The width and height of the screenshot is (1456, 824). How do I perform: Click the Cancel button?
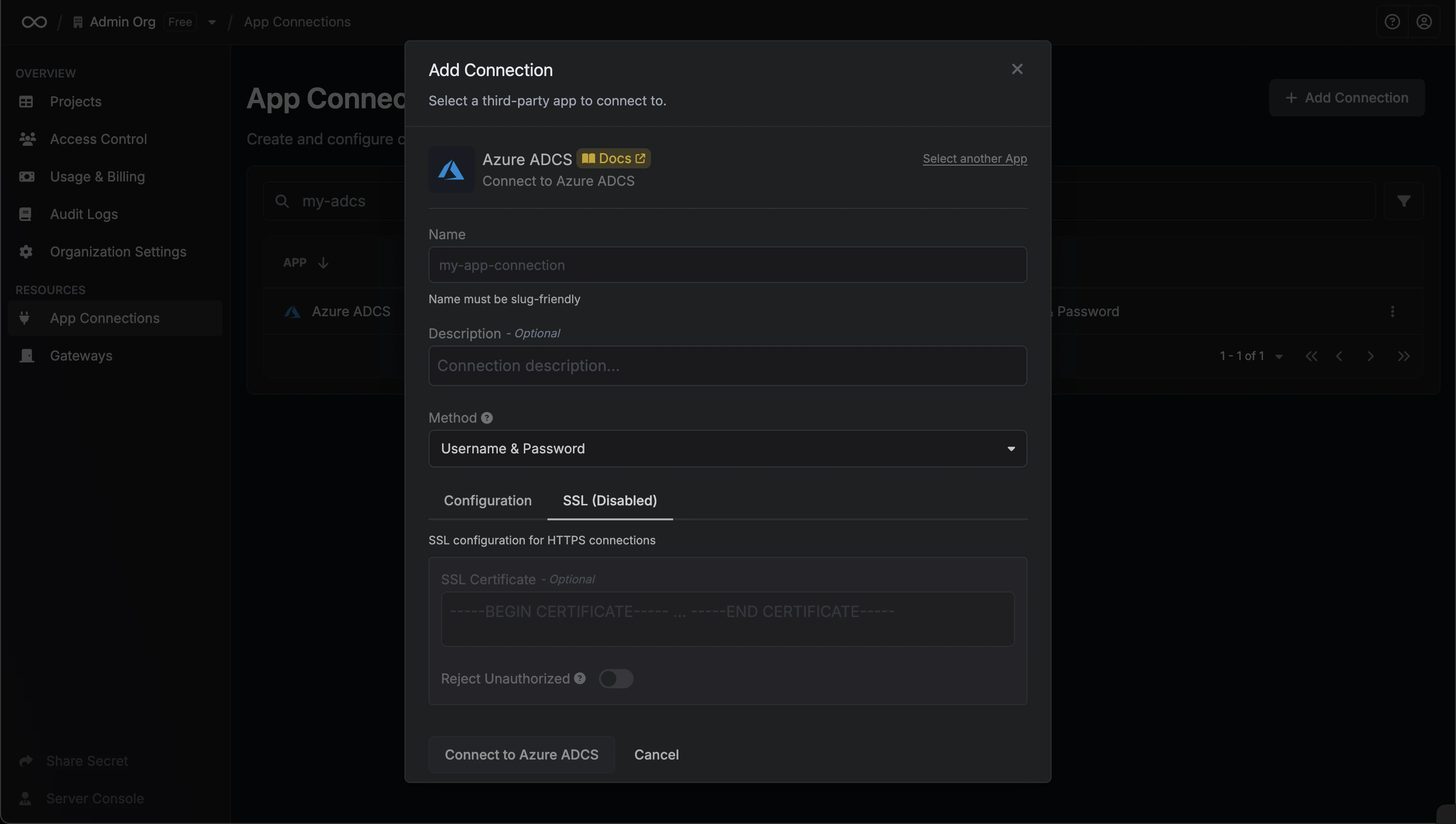click(656, 754)
